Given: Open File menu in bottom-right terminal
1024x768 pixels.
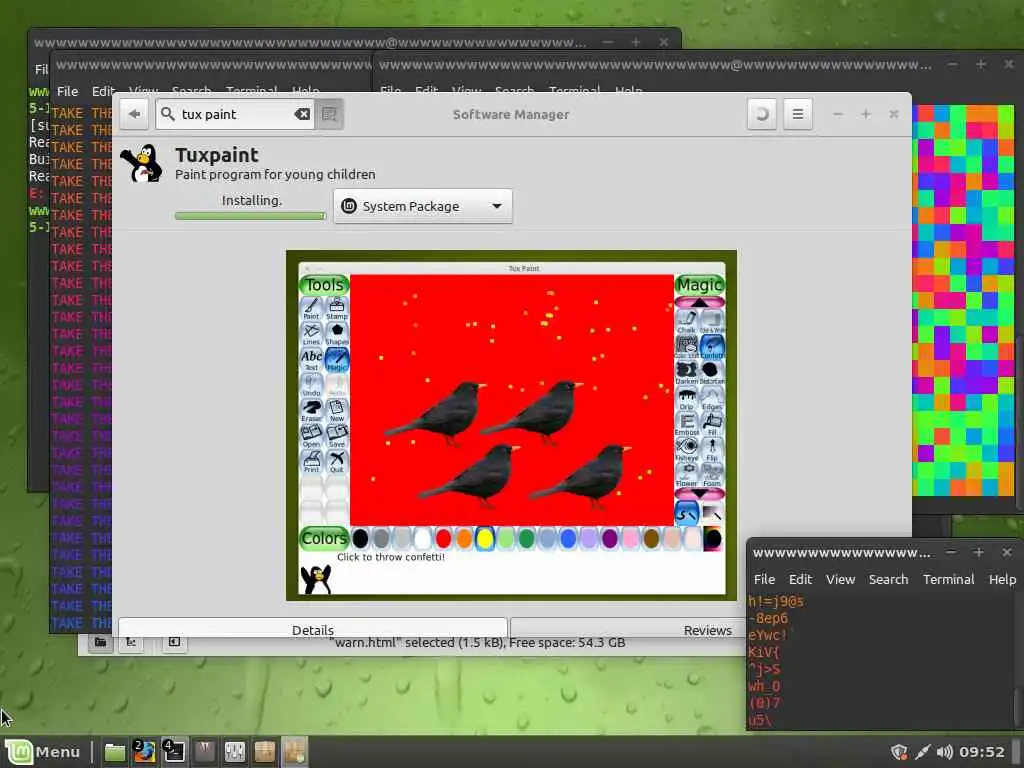Looking at the screenshot, I should 764,579.
